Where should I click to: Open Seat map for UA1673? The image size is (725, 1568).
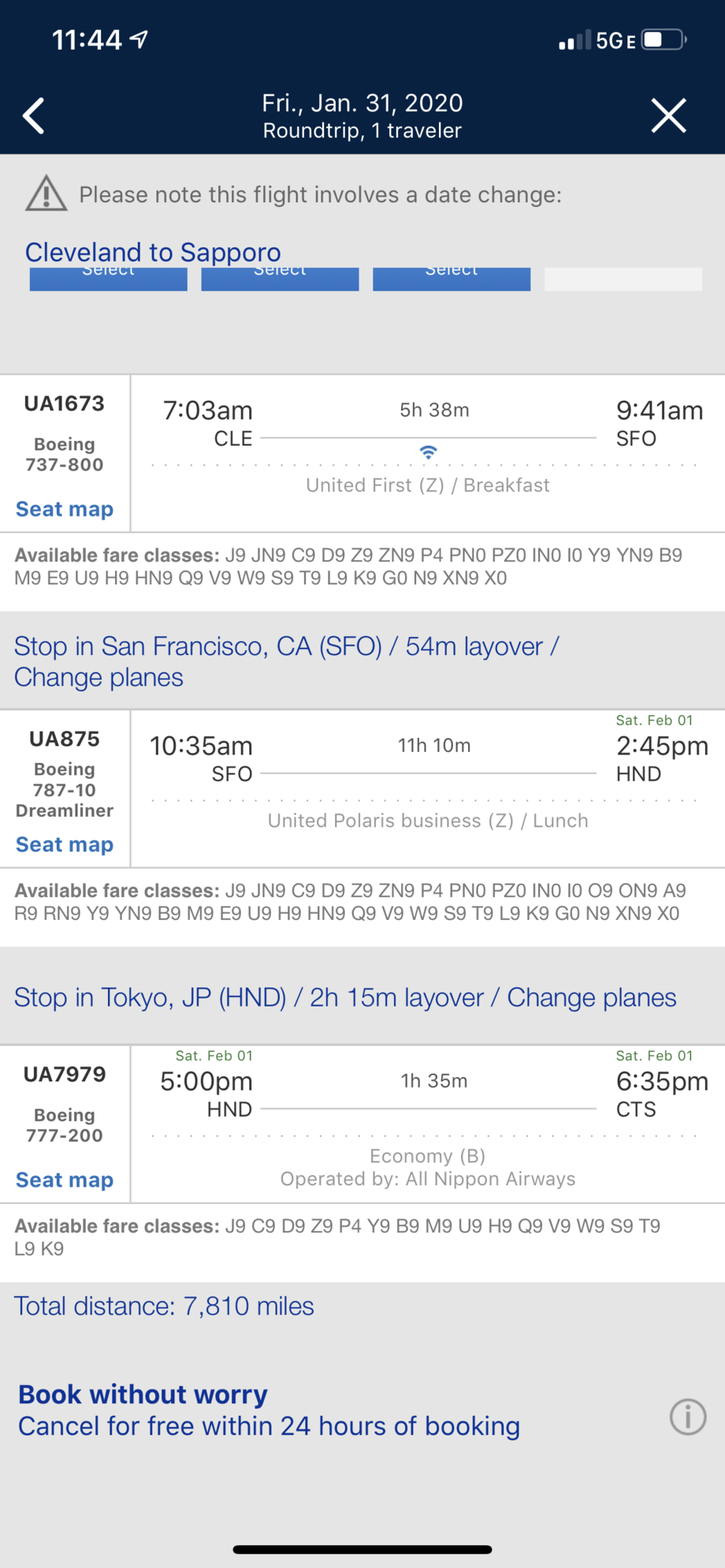pos(65,510)
